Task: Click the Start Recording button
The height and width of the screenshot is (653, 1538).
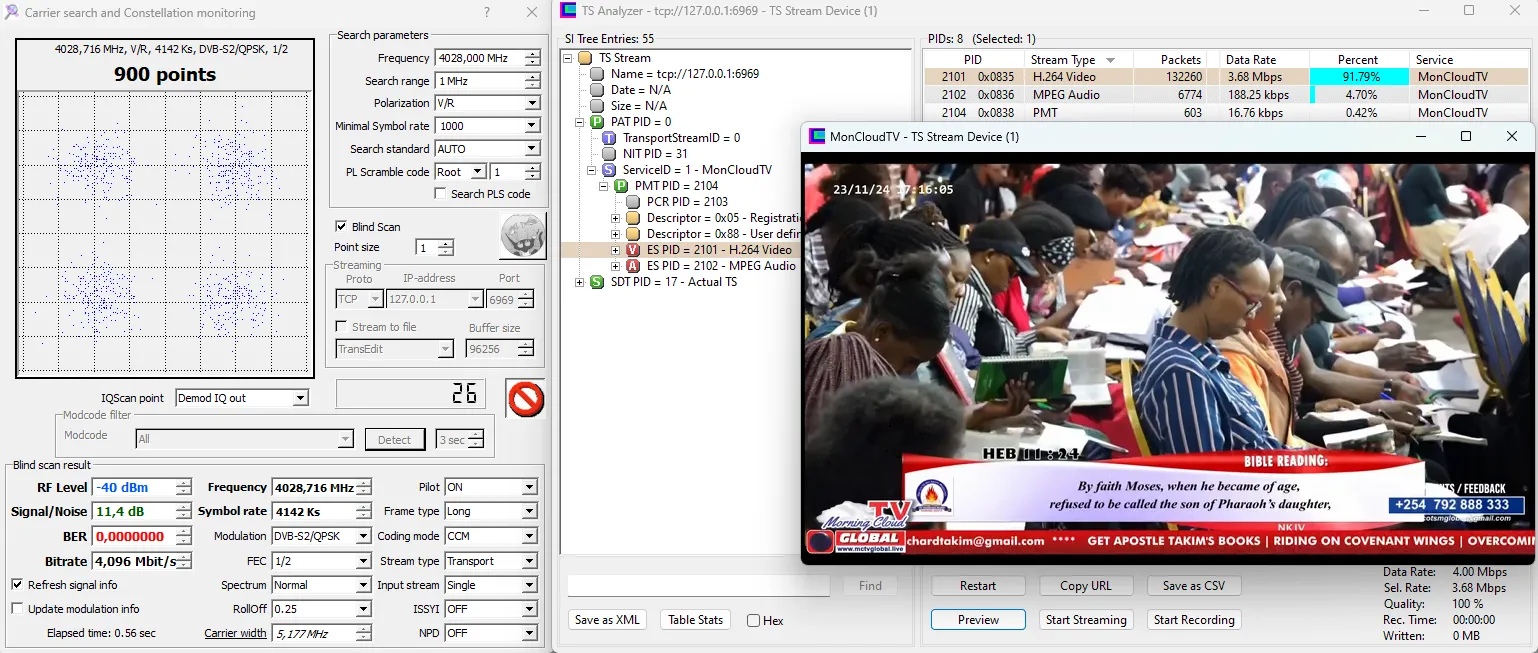Action: 1194,620
